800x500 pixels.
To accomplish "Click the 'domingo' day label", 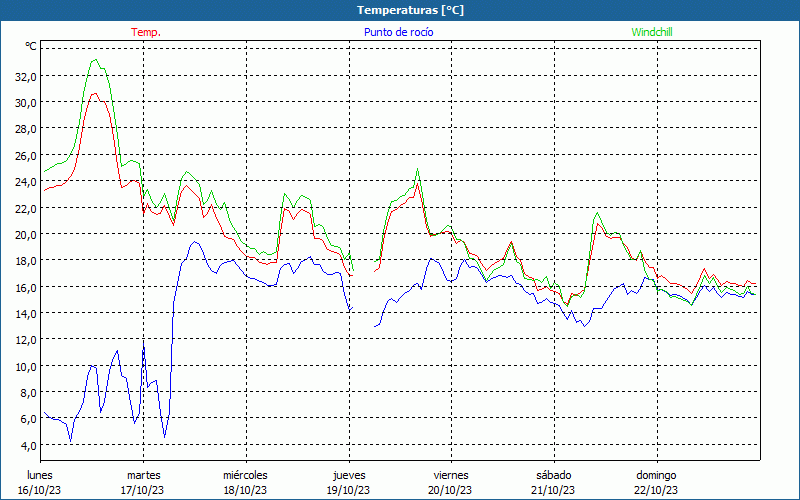I will pos(656,475).
